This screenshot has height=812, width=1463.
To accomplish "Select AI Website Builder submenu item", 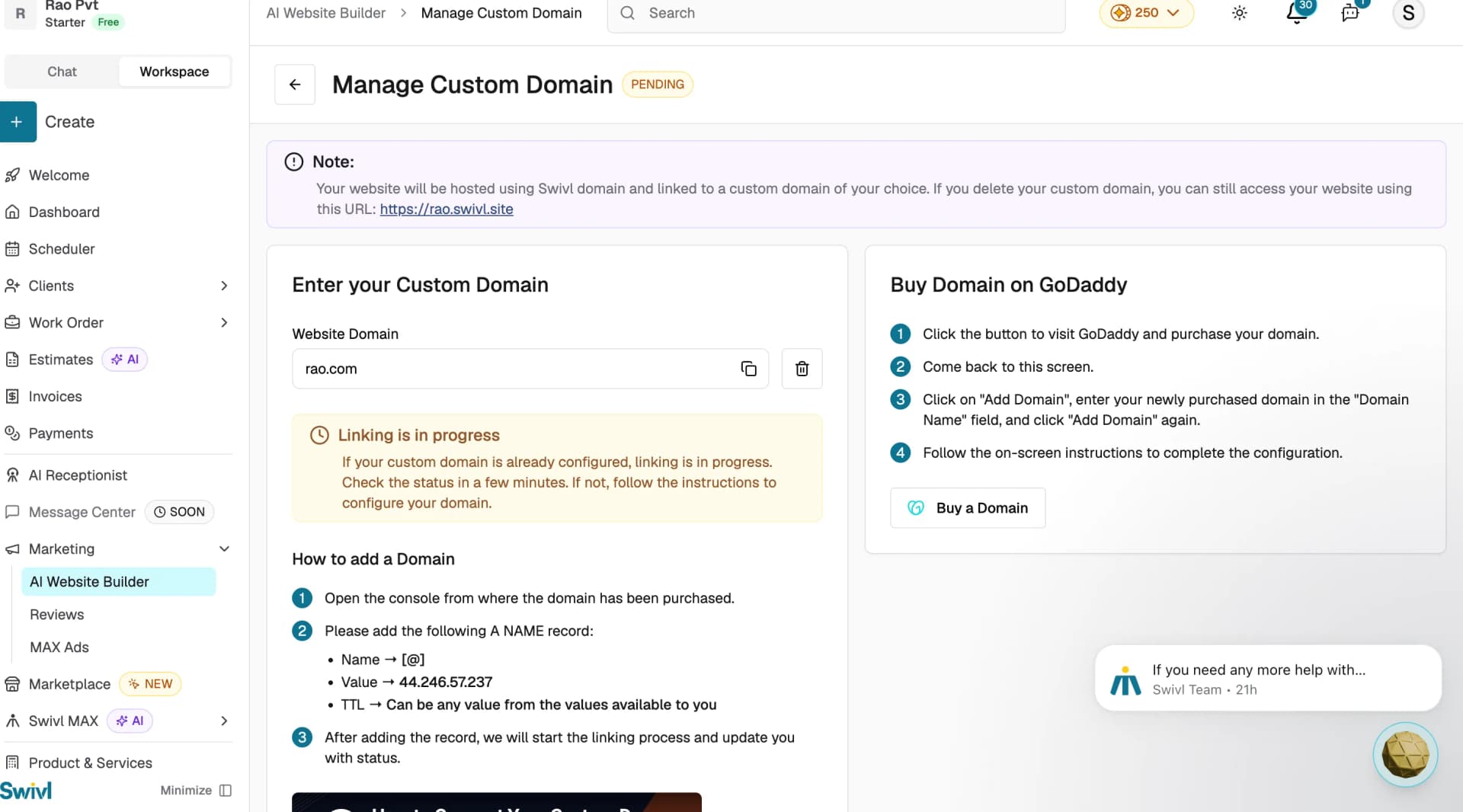I will click(118, 582).
